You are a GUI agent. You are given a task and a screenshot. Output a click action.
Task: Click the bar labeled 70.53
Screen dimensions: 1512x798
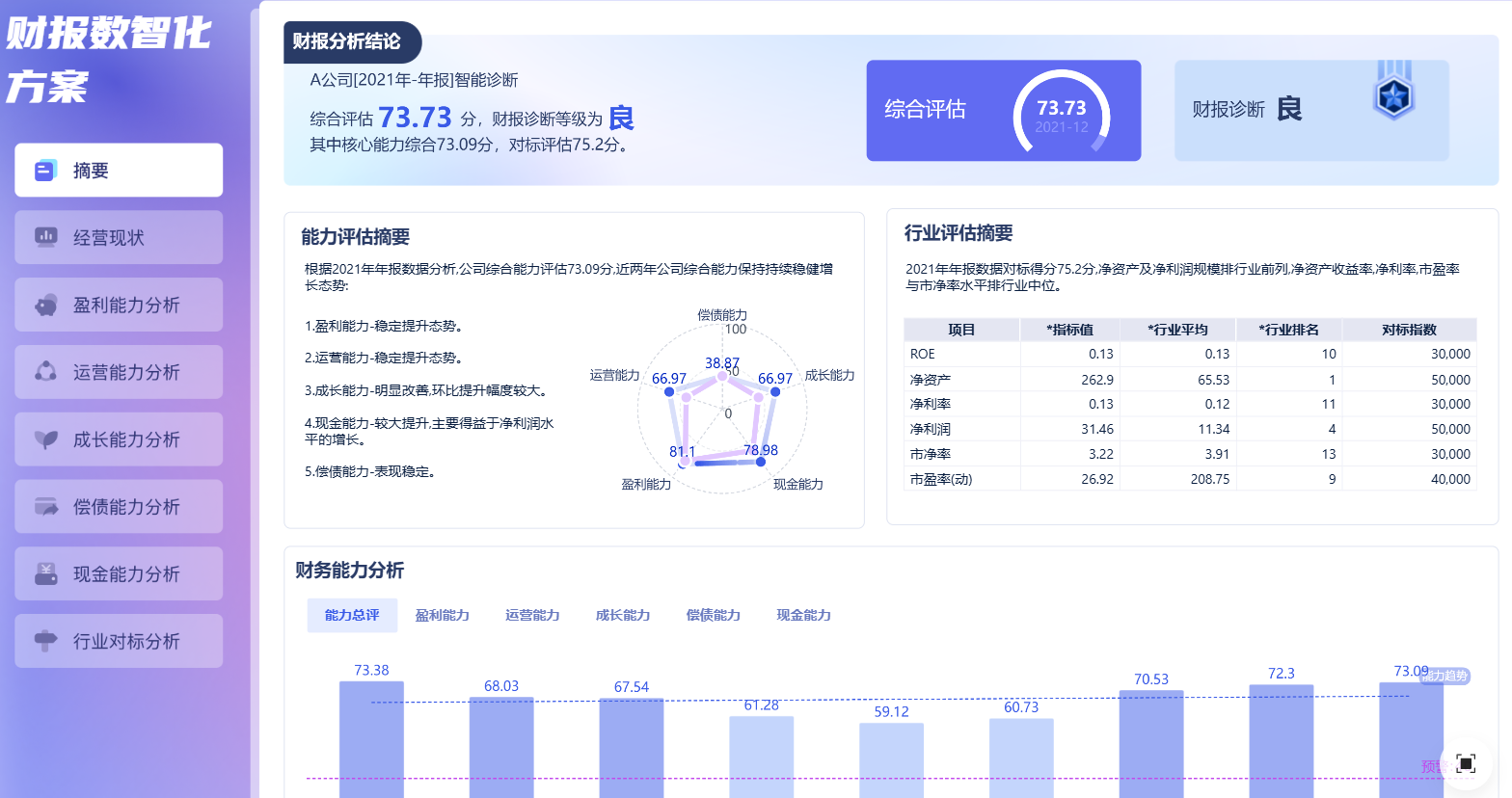click(x=1151, y=744)
